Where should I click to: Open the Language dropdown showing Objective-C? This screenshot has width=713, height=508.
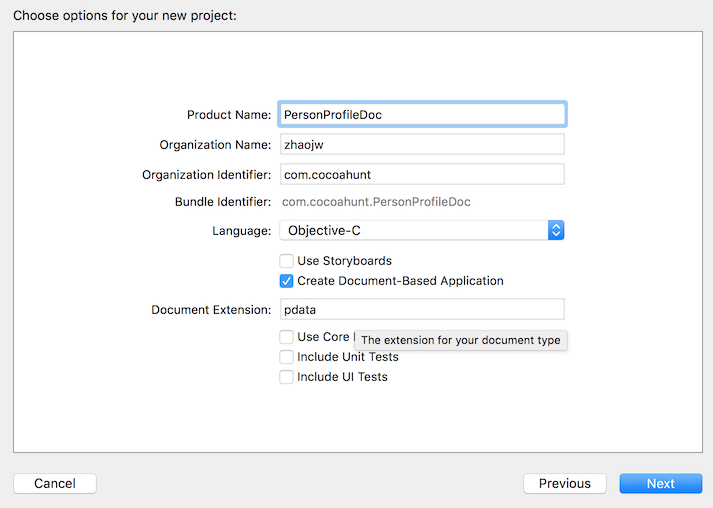(x=421, y=230)
